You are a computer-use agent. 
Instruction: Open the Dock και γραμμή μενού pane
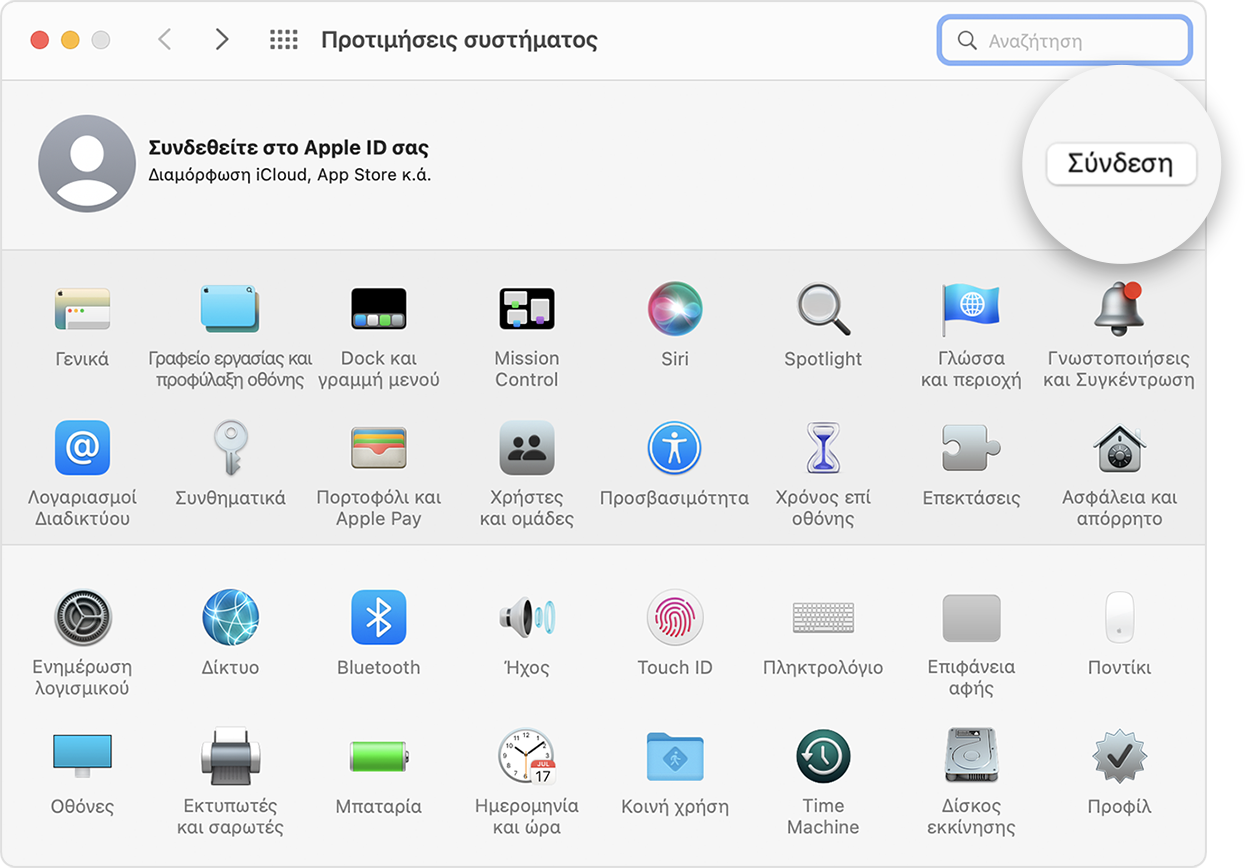pos(379,308)
